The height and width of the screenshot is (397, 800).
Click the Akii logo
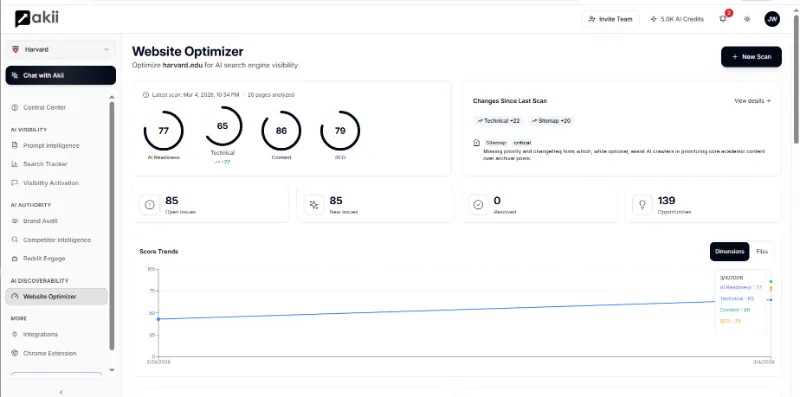tap(37, 18)
